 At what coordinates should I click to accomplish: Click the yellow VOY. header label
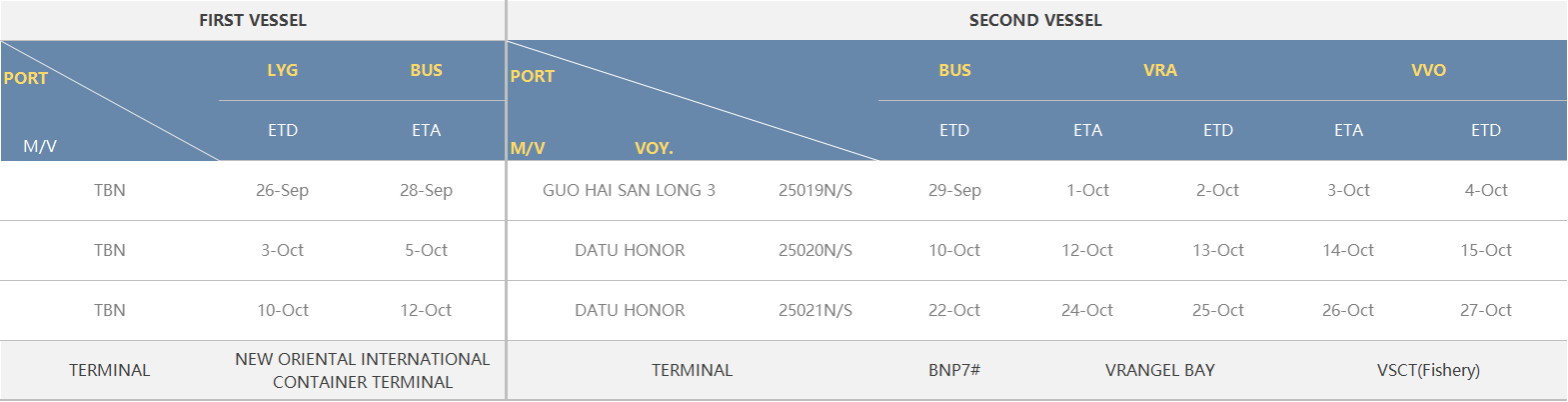tap(654, 148)
